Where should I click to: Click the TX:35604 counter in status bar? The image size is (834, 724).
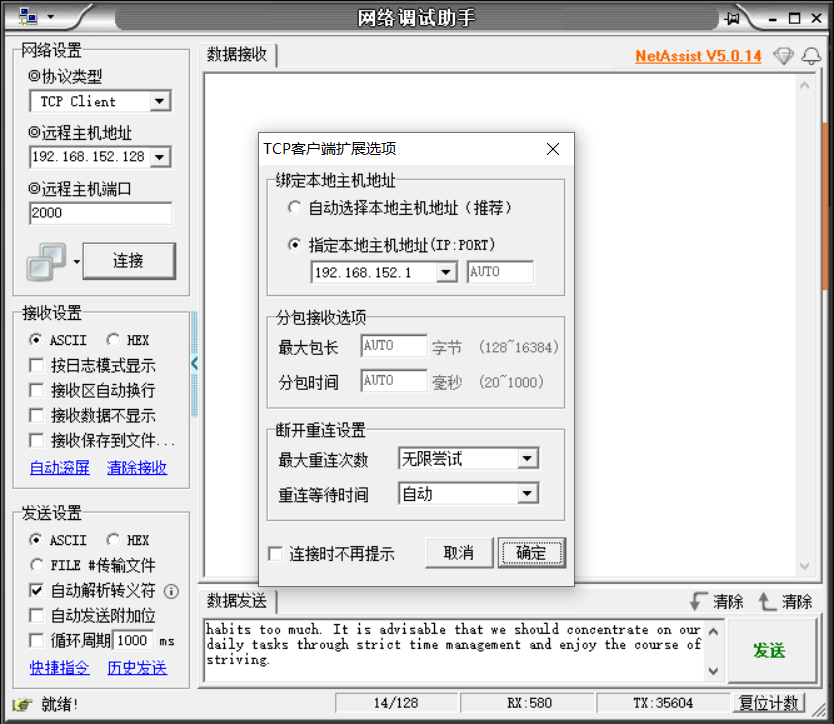pos(663,703)
